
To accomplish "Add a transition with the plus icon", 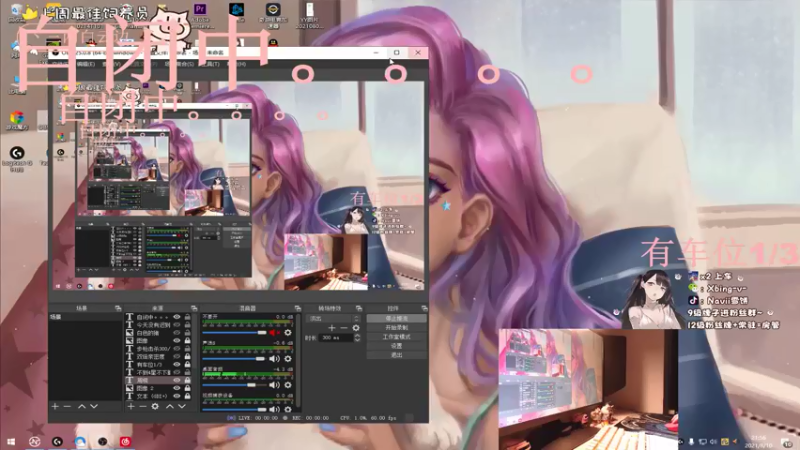I will pyautogui.click(x=332, y=328).
